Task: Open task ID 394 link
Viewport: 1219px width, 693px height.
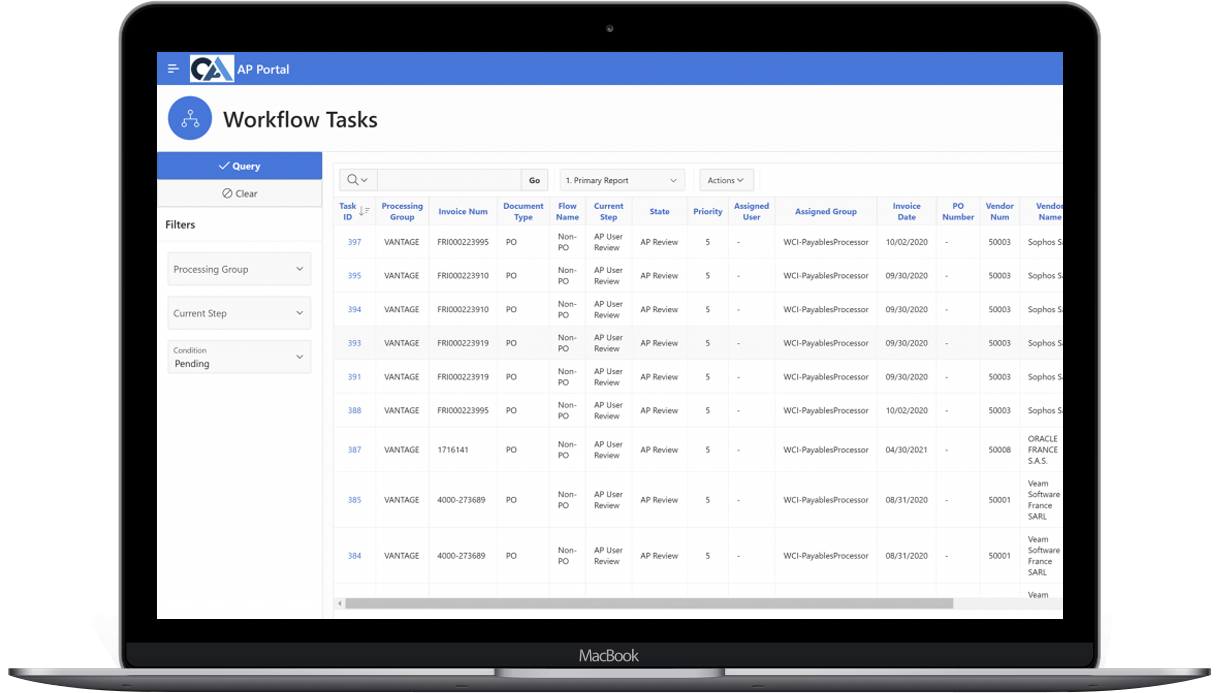Action: coord(354,309)
